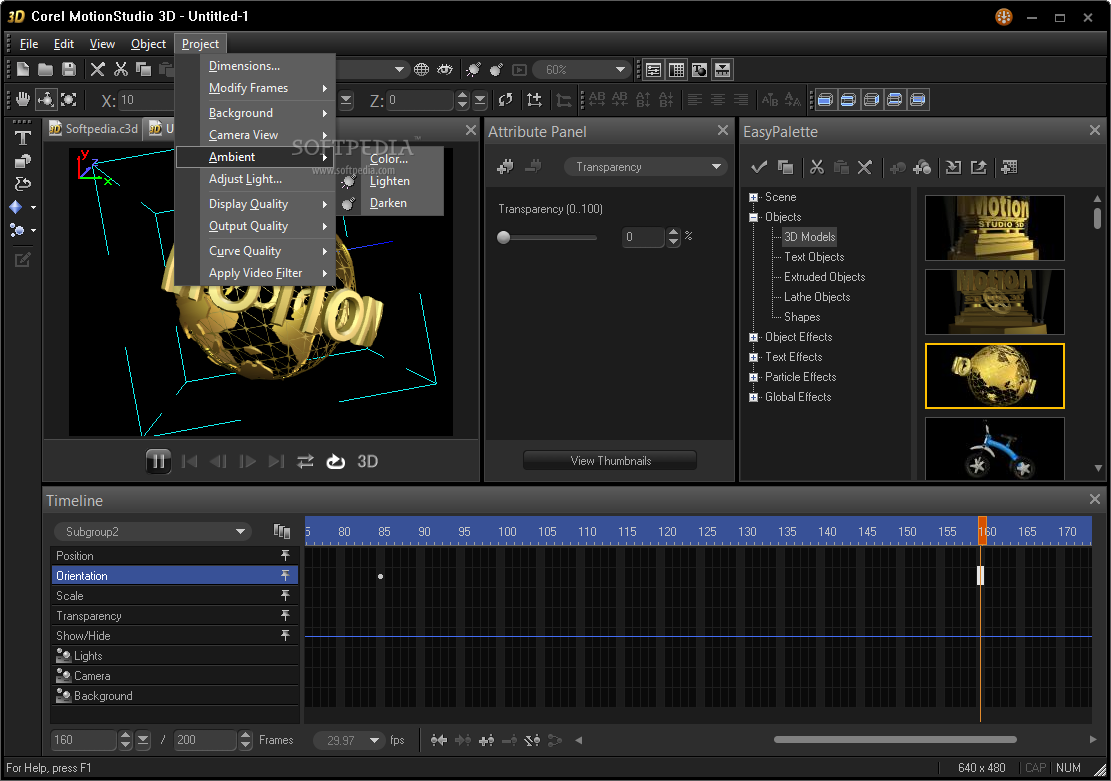Image resolution: width=1111 pixels, height=781 pixels.
Task: Select the blue tricycle thumbnail
Action: tap(994, 449)
